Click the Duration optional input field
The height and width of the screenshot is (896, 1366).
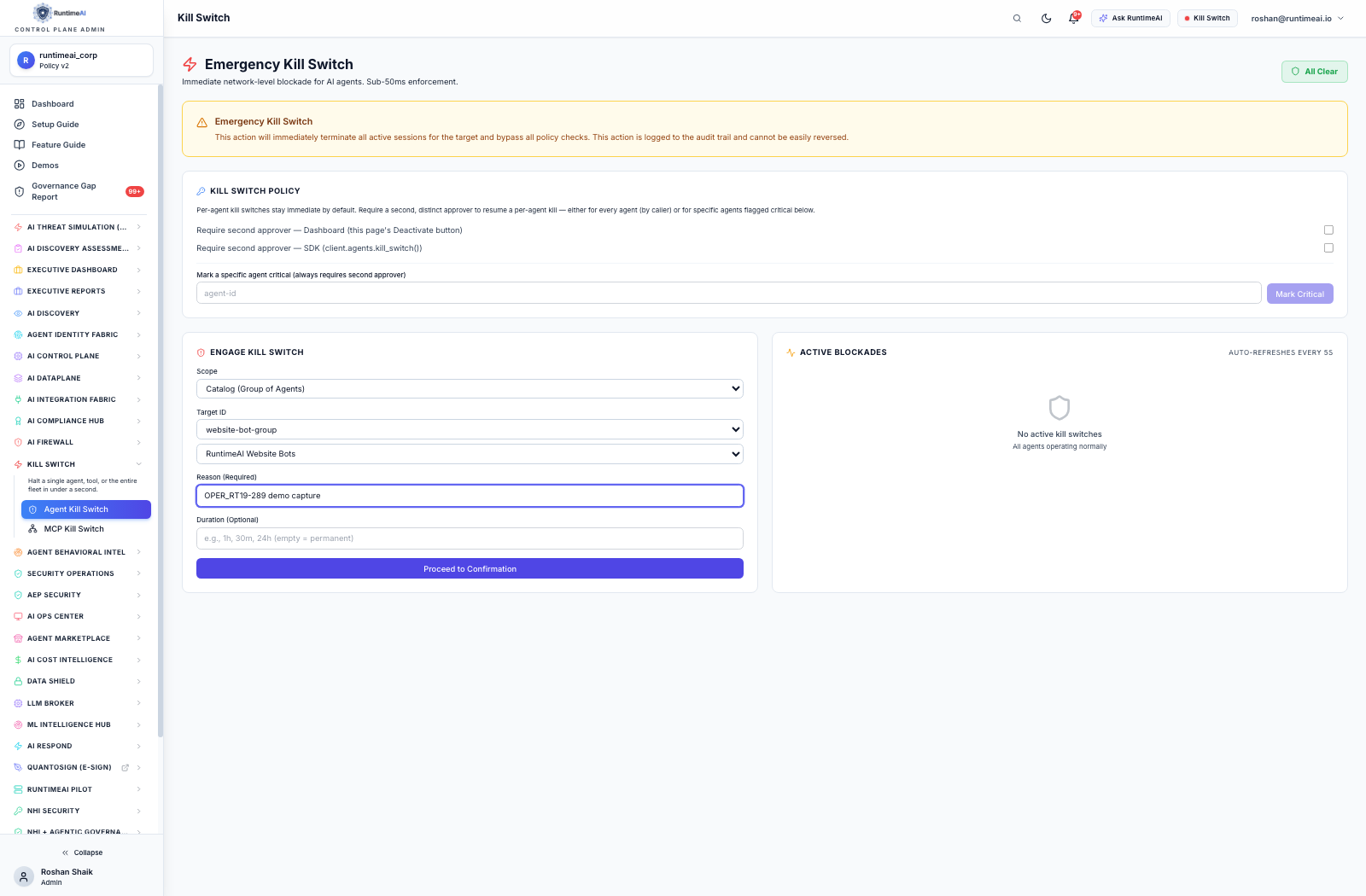(470, 538)
